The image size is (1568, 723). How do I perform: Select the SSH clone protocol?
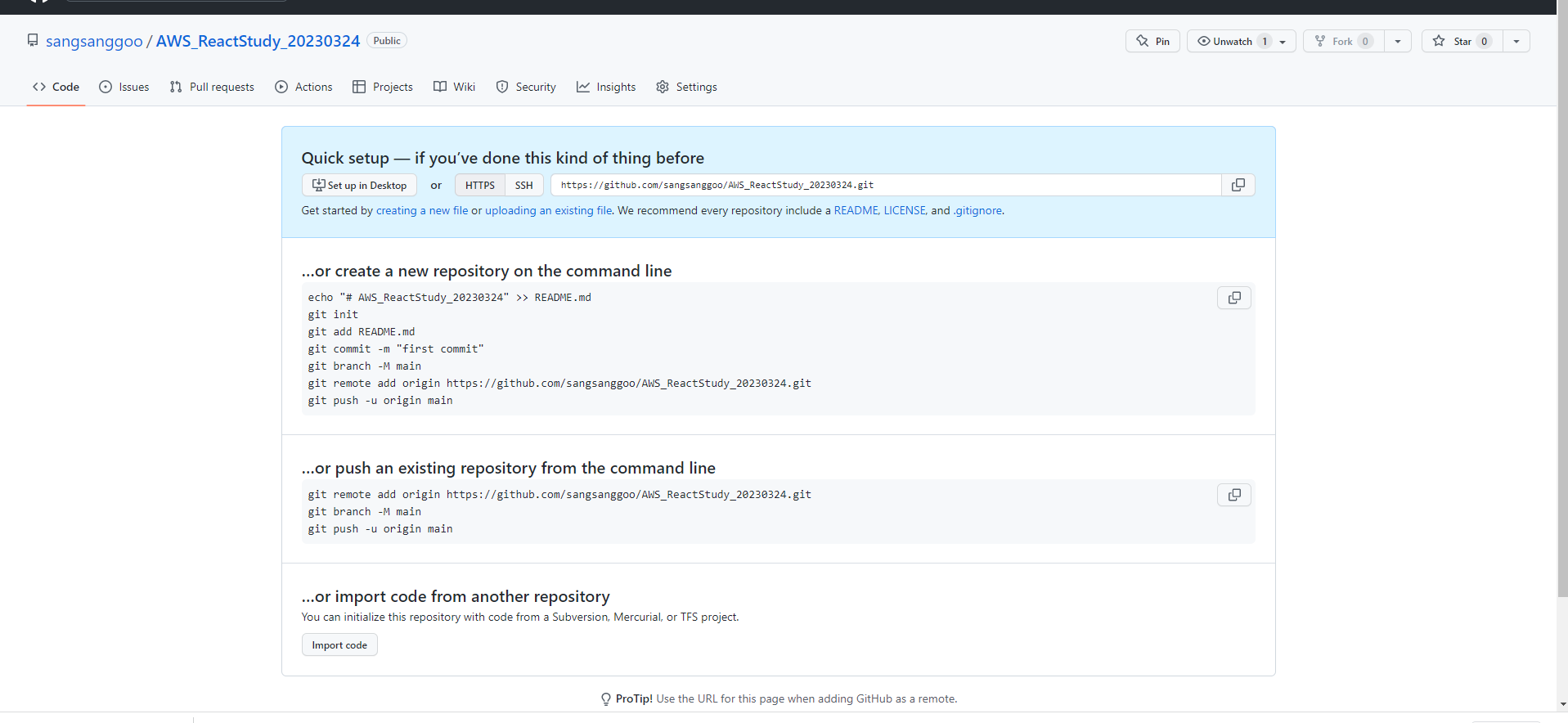pos(524,185)
